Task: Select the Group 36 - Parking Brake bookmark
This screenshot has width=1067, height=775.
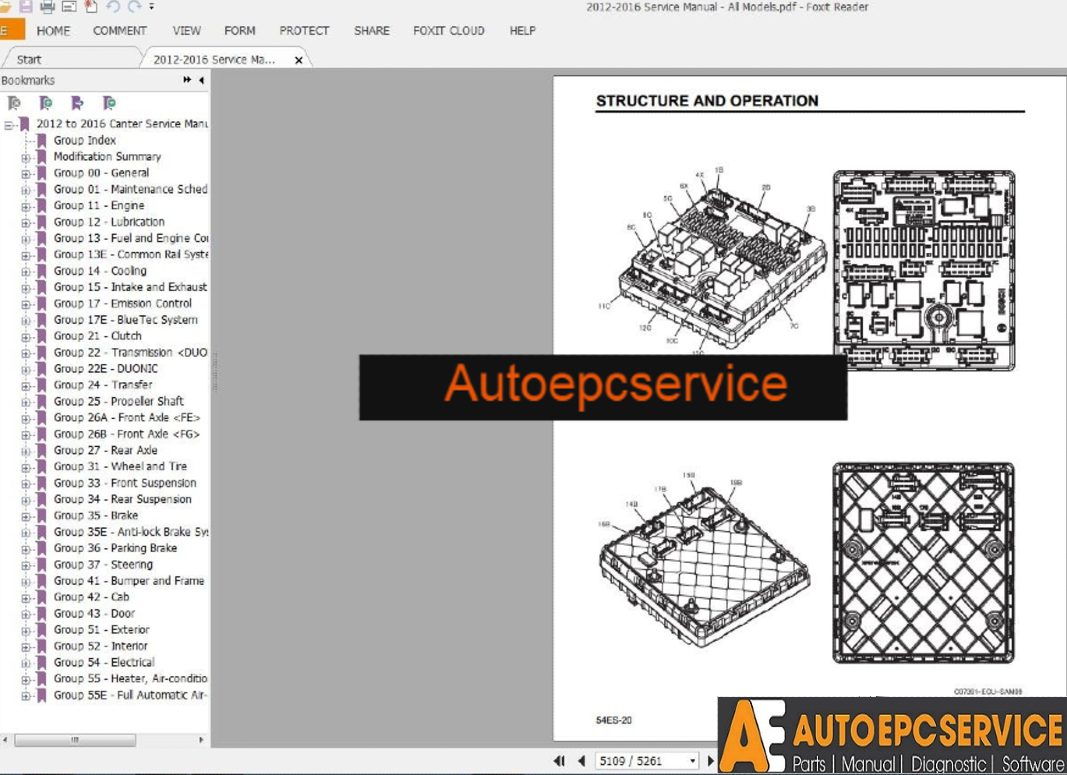Action: pos(115,548)
